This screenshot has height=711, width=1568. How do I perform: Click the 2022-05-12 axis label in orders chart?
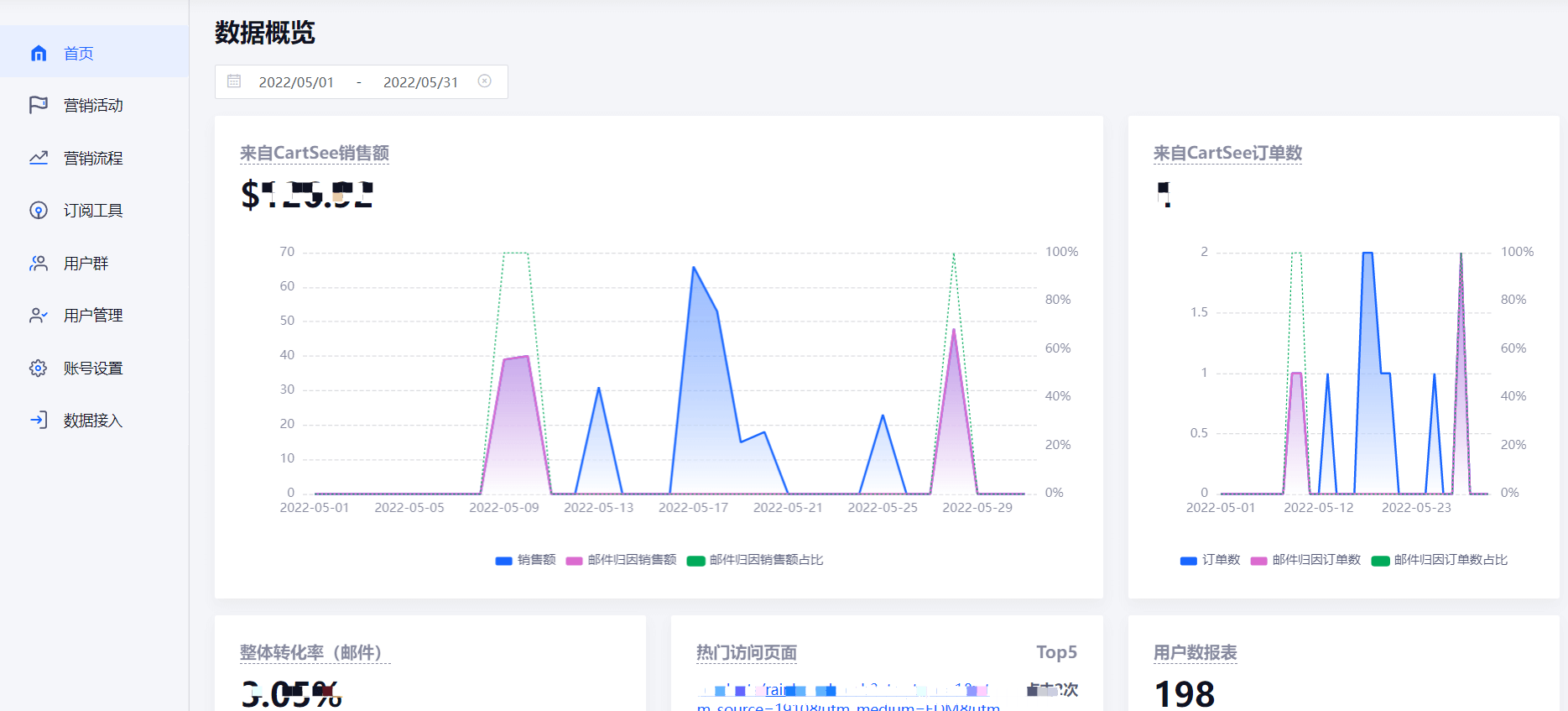[1319, 508]
